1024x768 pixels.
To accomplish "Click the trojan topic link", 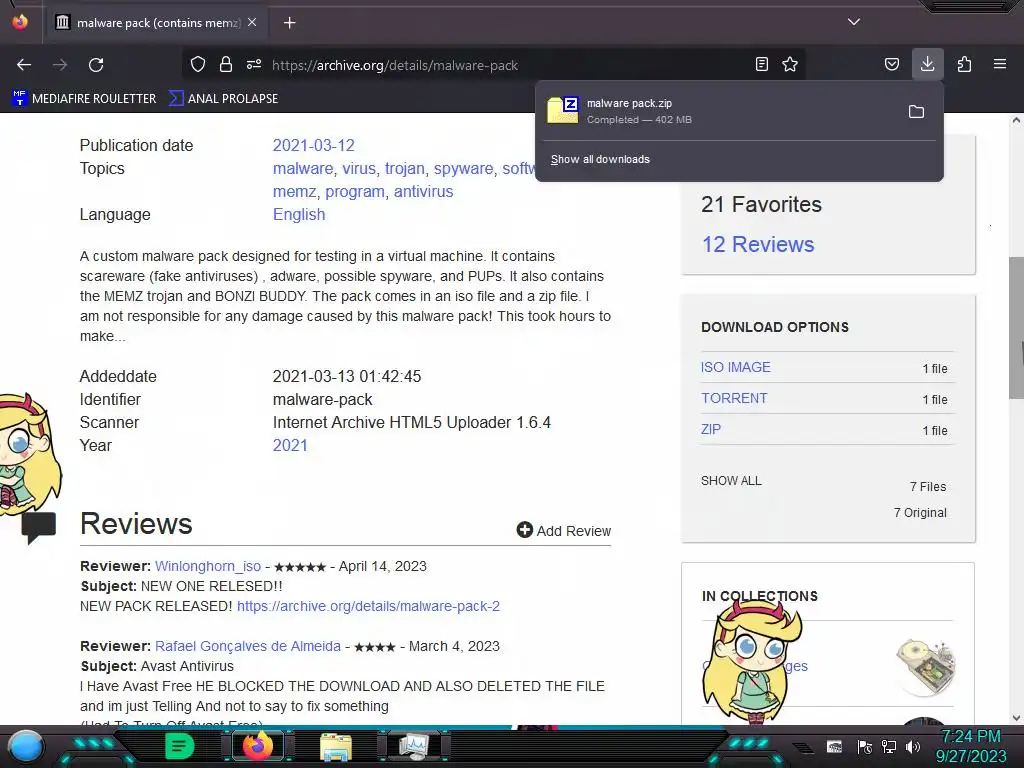I will pyautogui.click(x=405, y=168).
